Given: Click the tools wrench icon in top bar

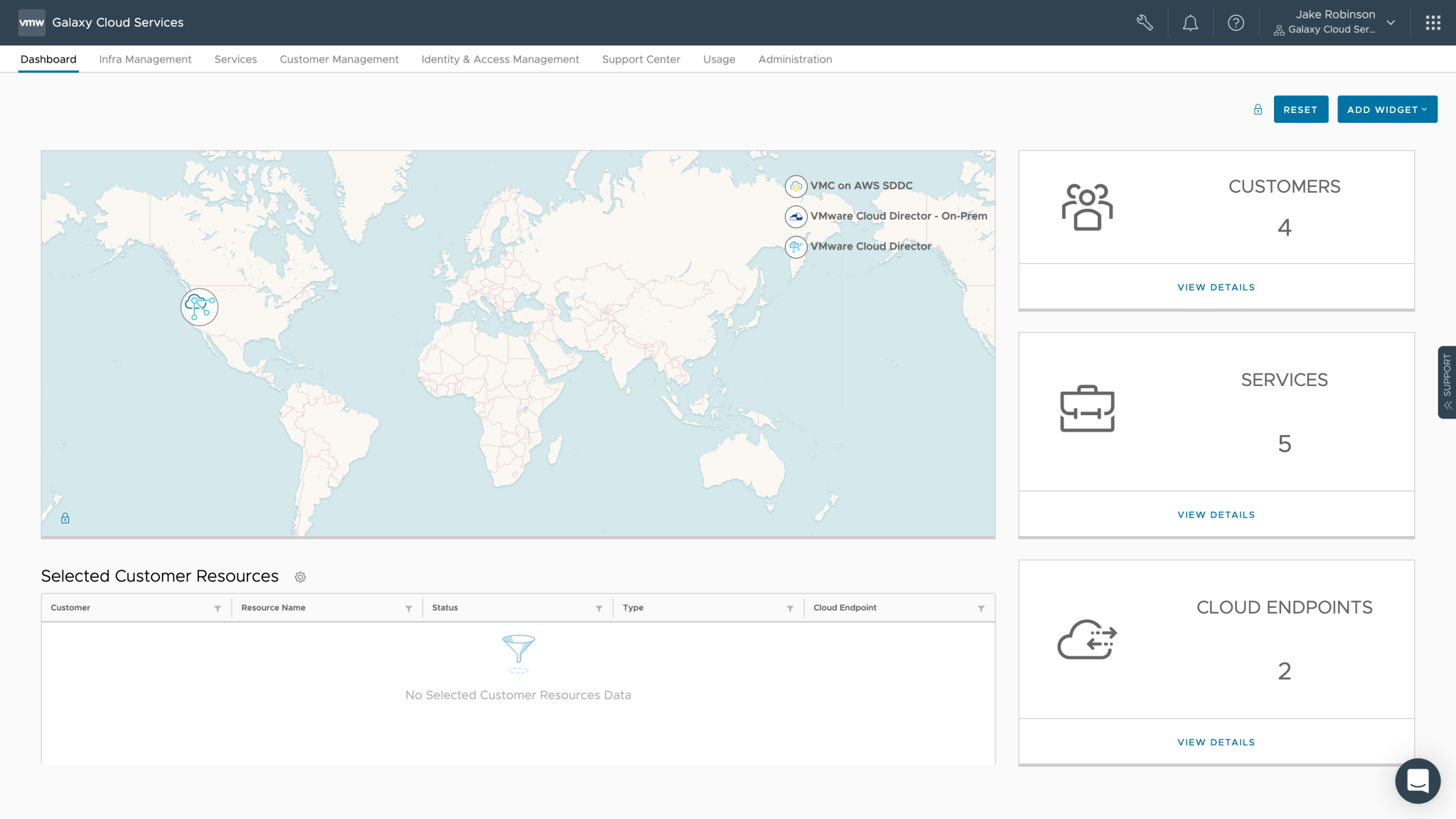Looking at the screenshot, I should point(1146,22).
